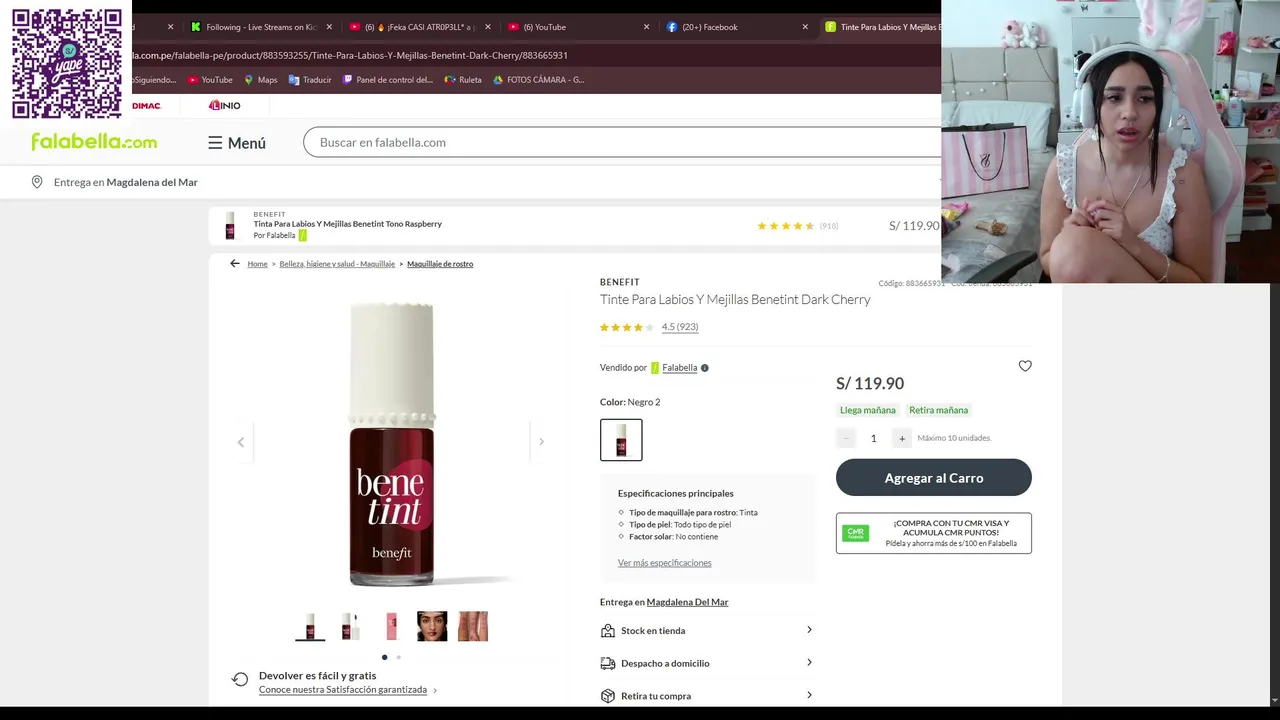Switch to the Kick Following Live Streams tab

coord(260,27)
